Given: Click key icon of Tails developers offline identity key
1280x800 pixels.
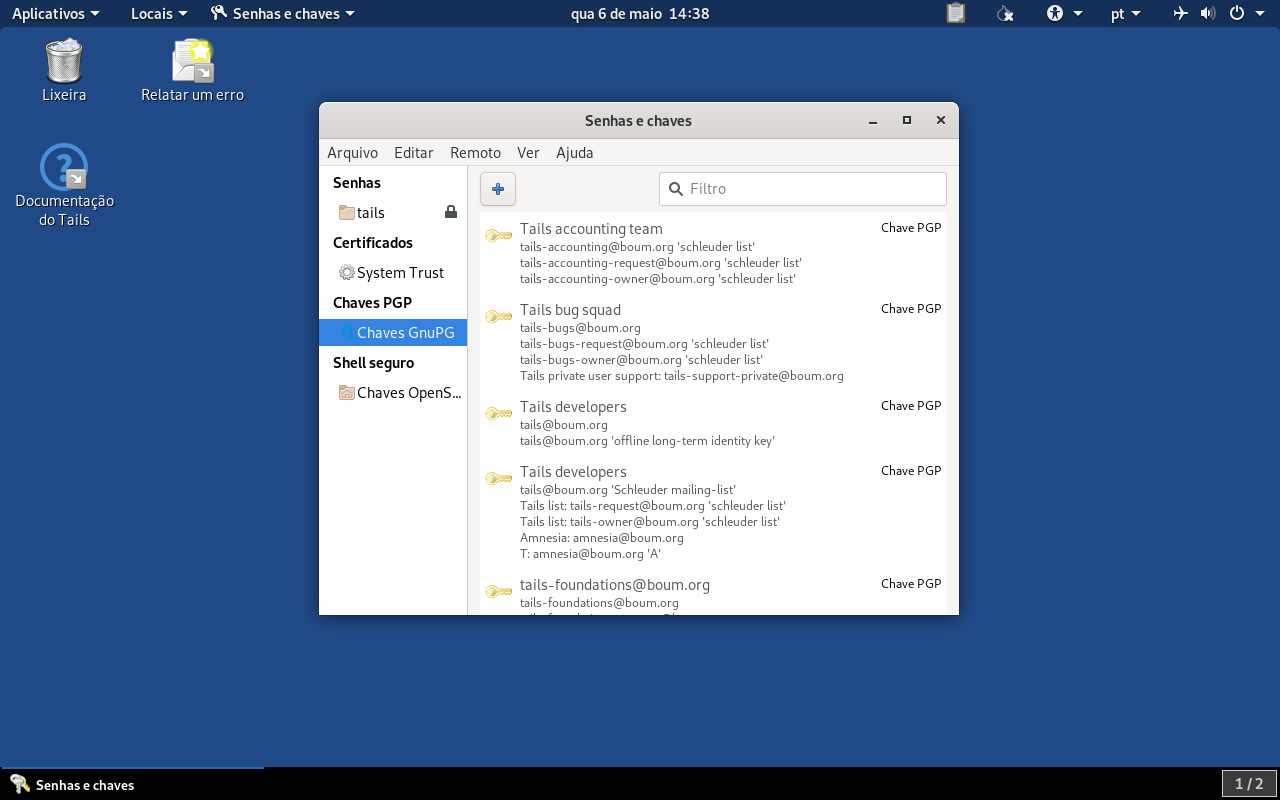Looking at the screenshot, I should tap(498, 414).
